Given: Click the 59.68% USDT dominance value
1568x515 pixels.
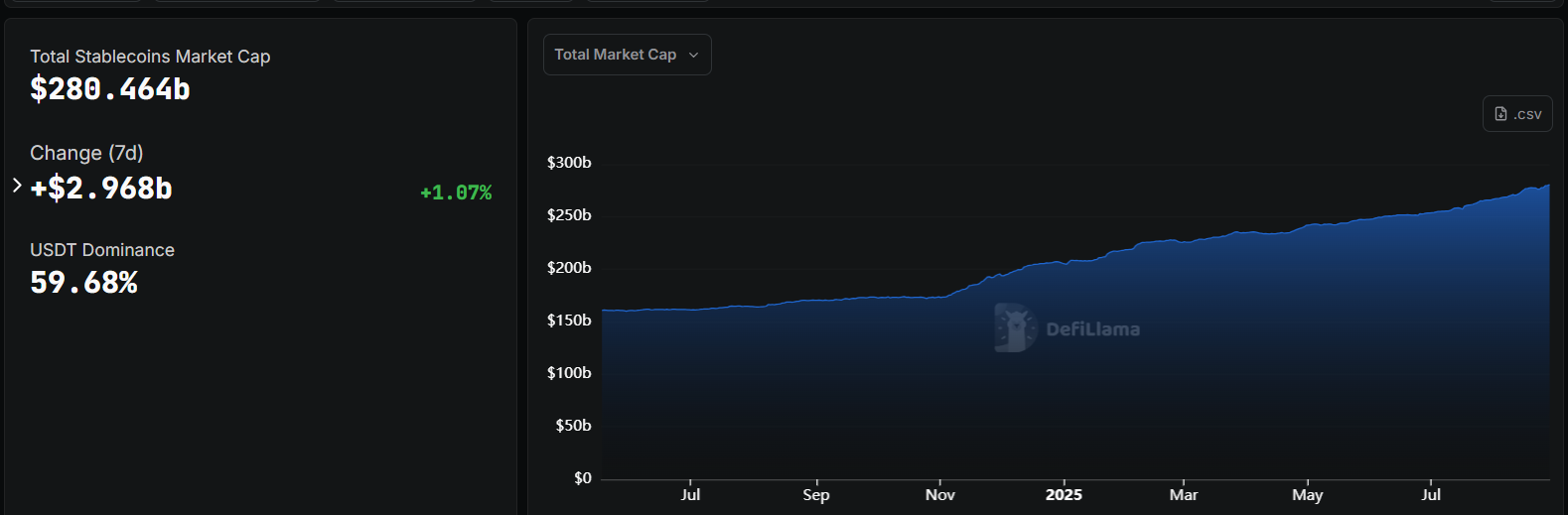Looking at the screenshot, I should 83,283.
